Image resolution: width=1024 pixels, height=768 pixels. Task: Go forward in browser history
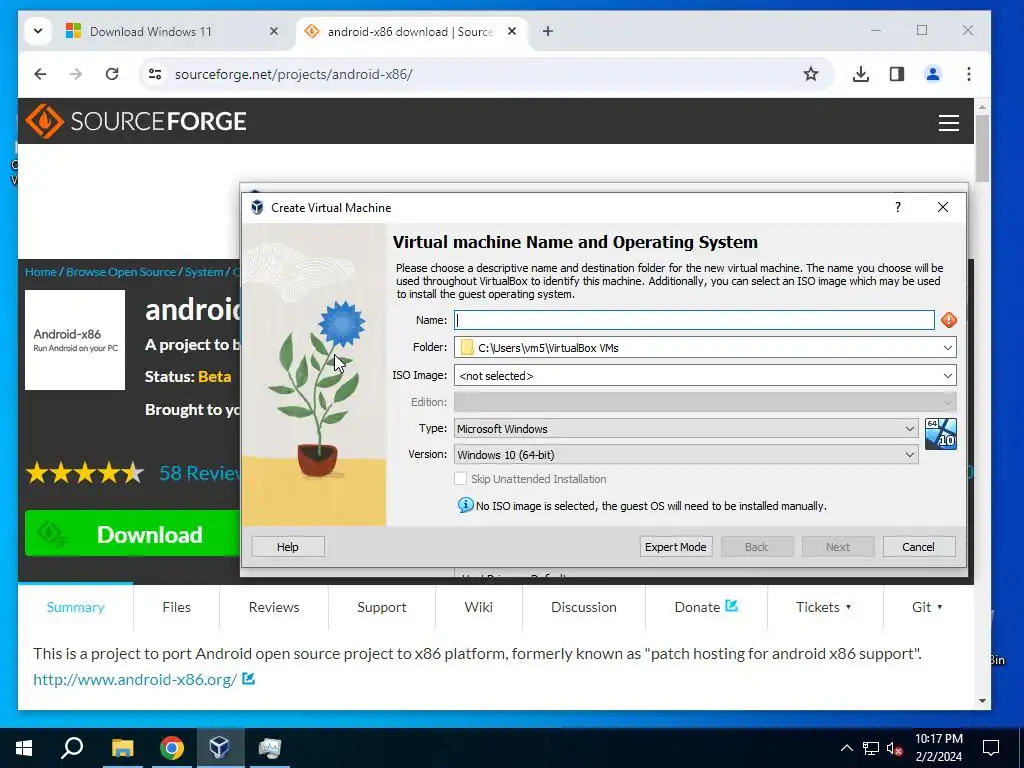pyautogui.click(x=76, y=74)
